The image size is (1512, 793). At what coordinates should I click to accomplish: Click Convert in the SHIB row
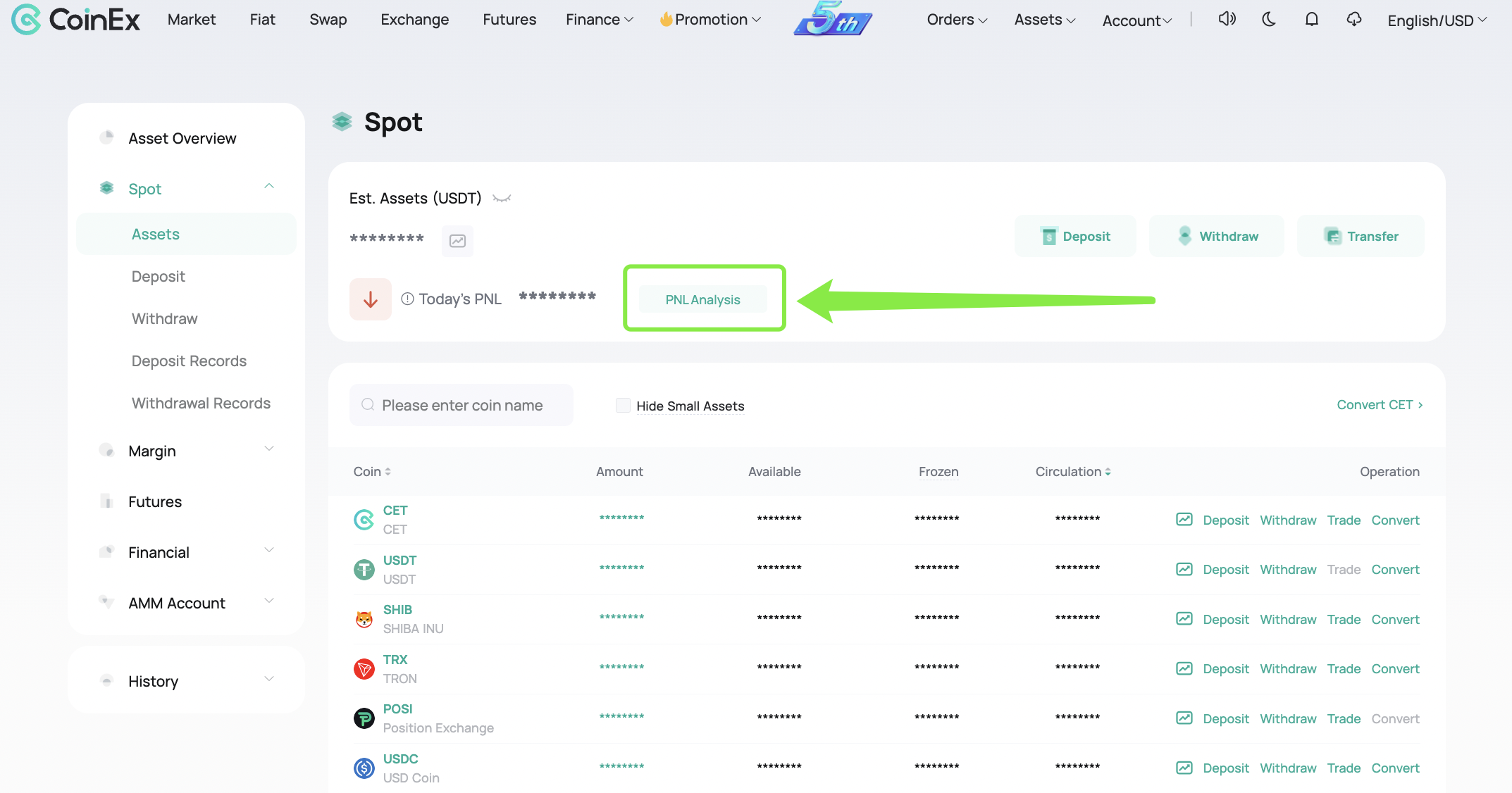[1395, 619]
